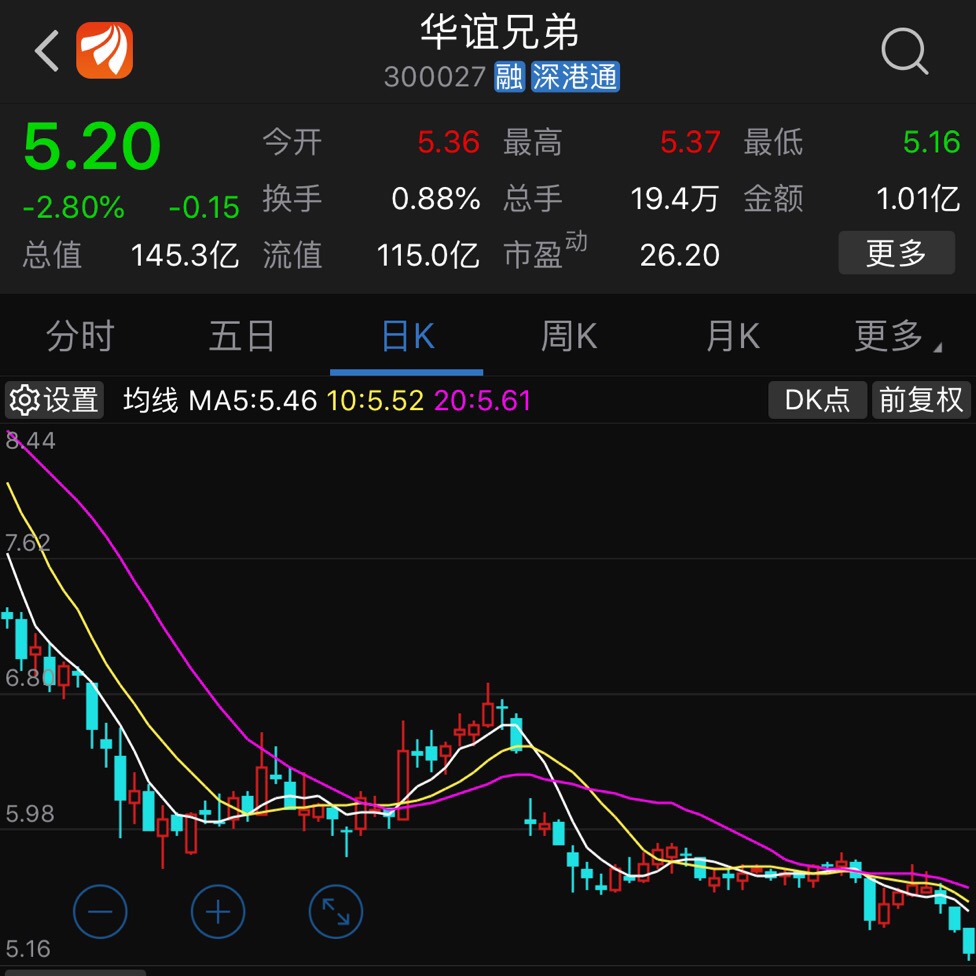Screen dimensions: 976x976
Task: Open the search magnifier icon
Action: tap(904, 51)
